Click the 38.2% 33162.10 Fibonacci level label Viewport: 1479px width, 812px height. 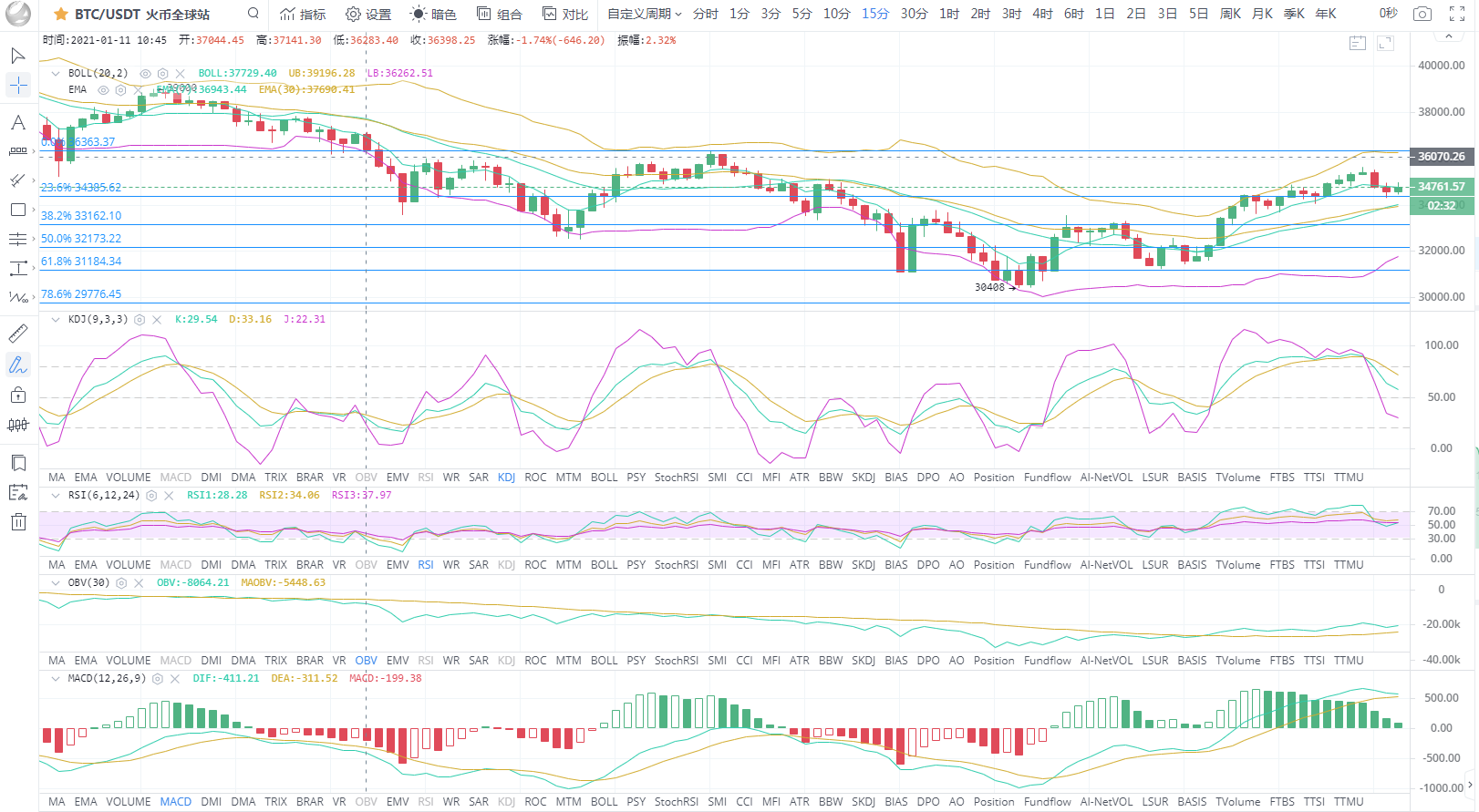(81, 216)
